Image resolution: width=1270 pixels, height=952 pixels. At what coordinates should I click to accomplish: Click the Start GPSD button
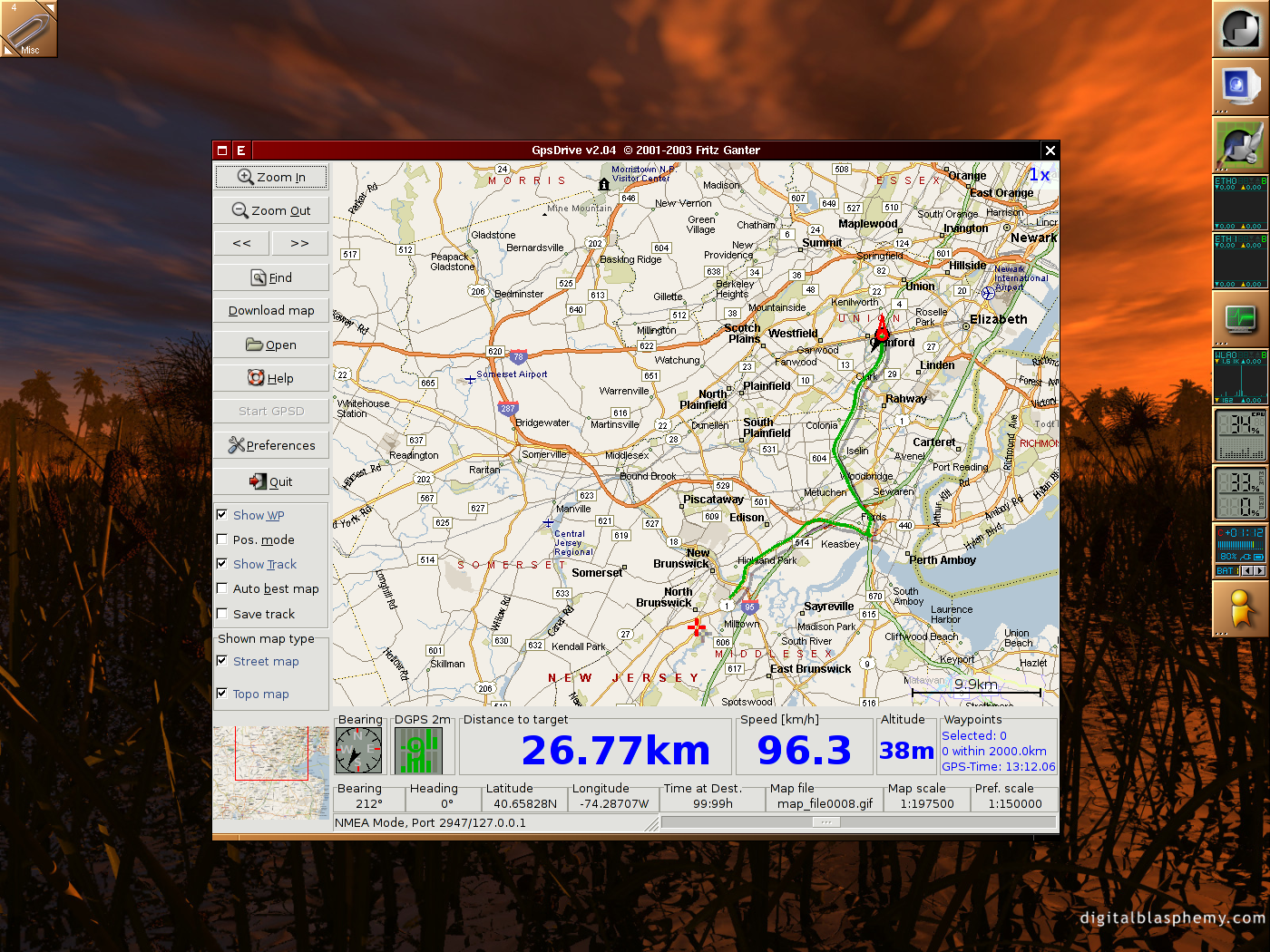coord(271,411)
